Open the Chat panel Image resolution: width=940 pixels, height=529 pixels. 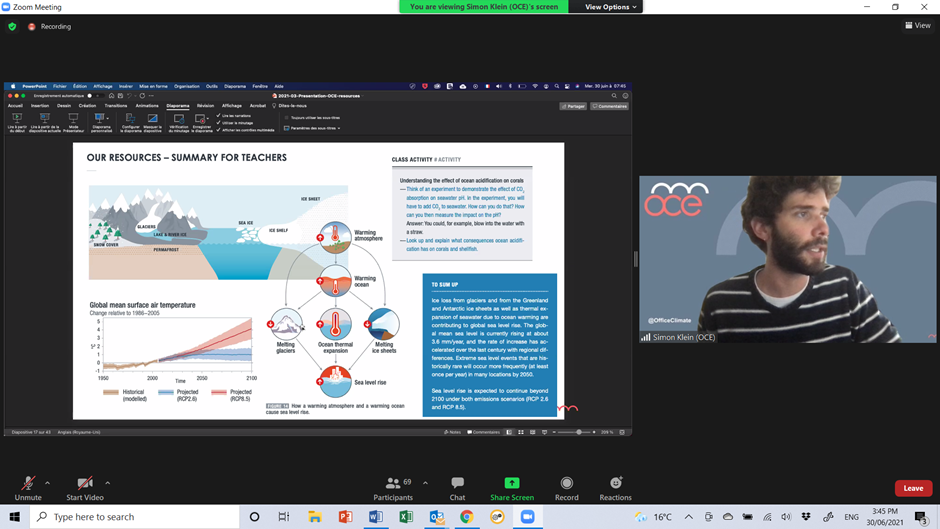457,484
